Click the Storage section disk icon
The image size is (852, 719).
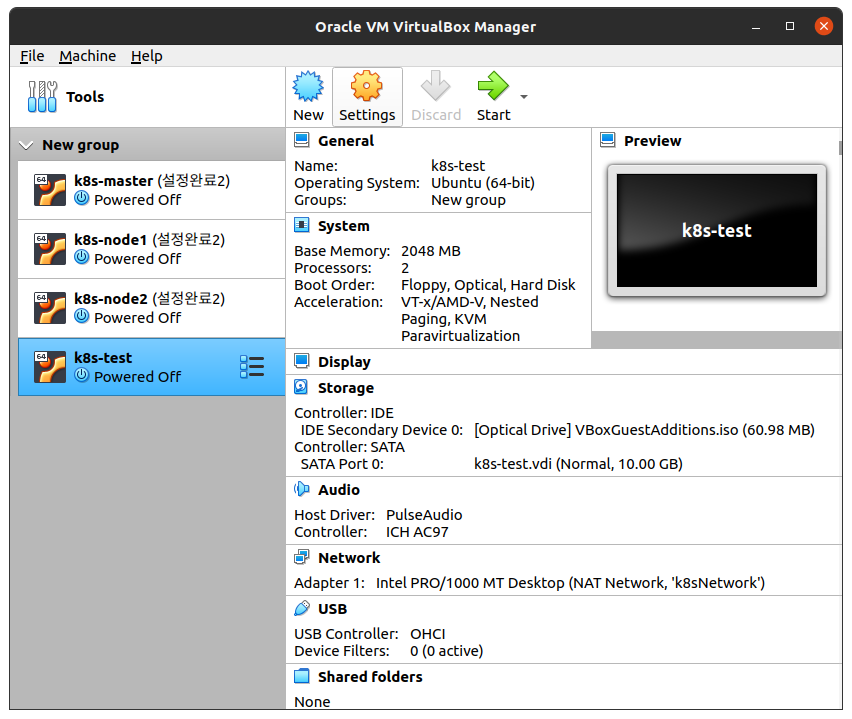301,387
